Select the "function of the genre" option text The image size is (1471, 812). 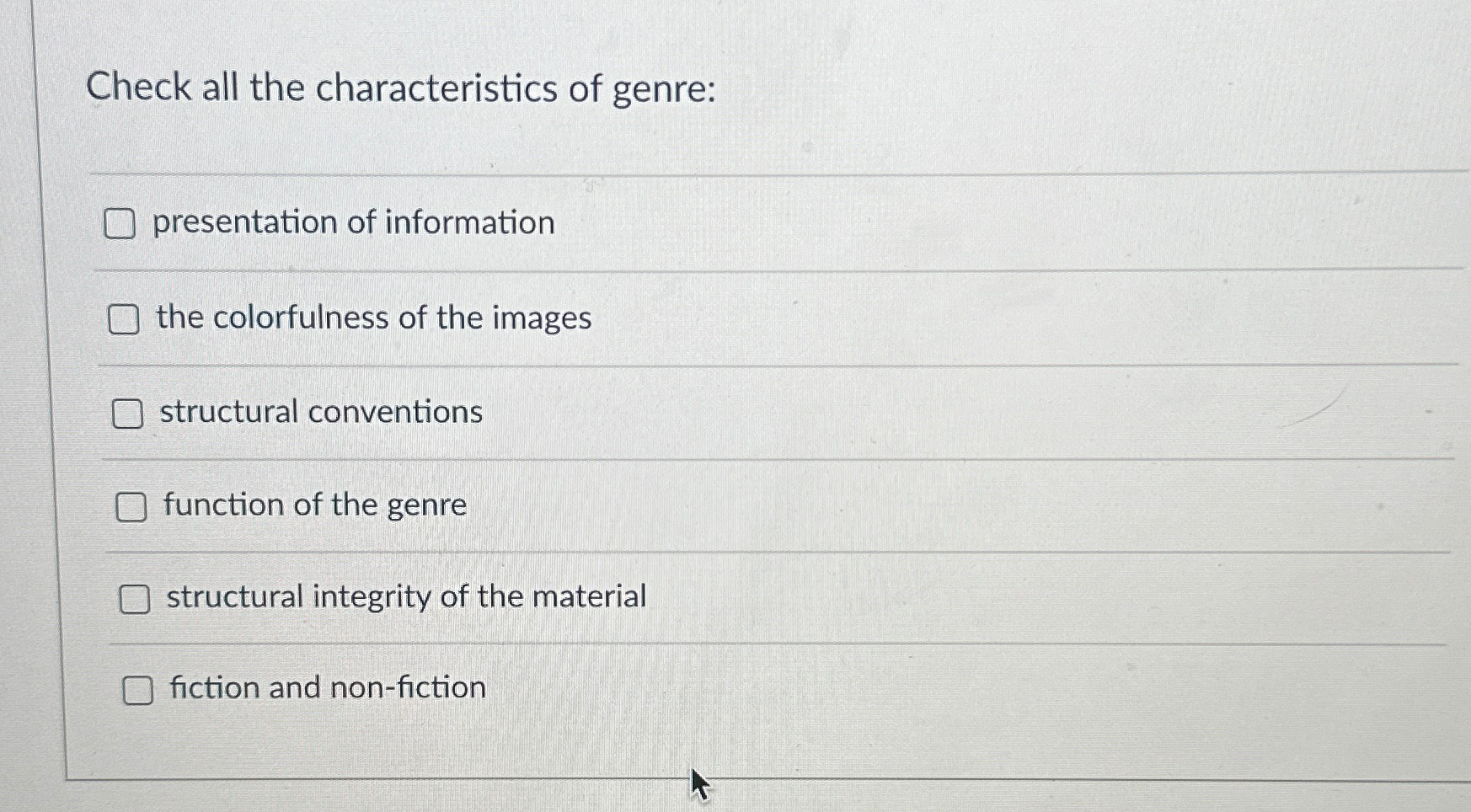pos(314,505)
